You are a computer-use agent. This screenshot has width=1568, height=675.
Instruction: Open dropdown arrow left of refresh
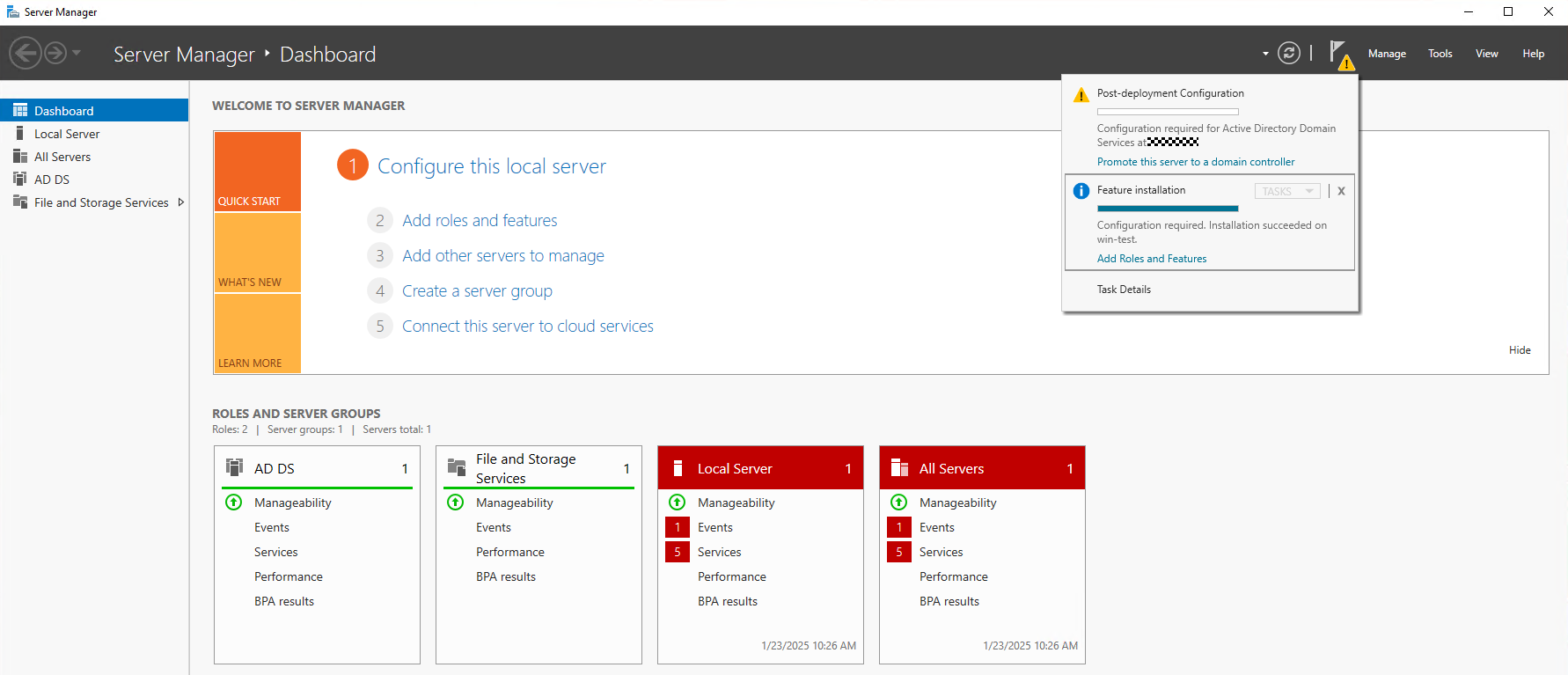(x=1265, y=54)
